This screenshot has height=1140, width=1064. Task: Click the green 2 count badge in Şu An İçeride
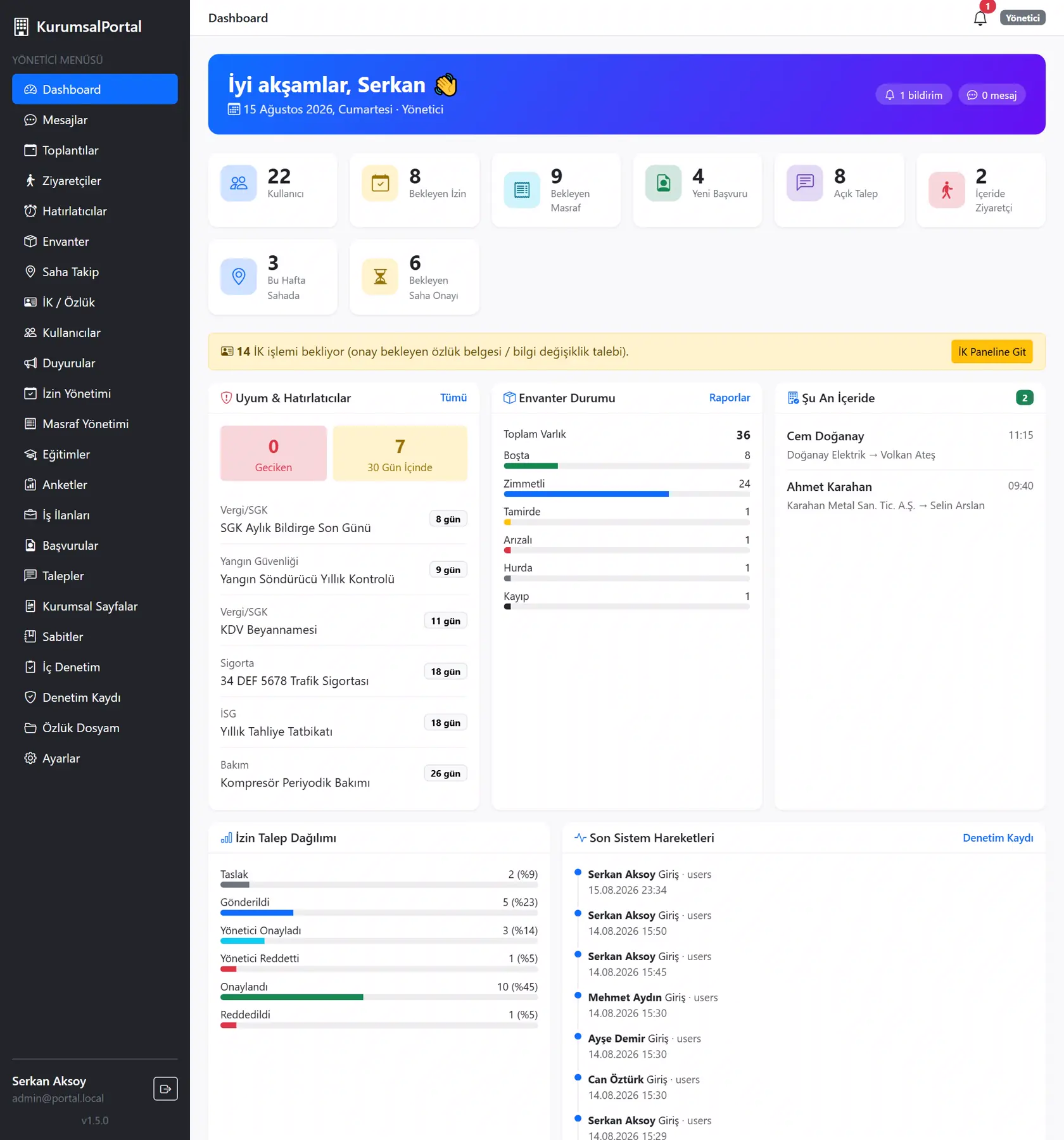(1024, 398)
